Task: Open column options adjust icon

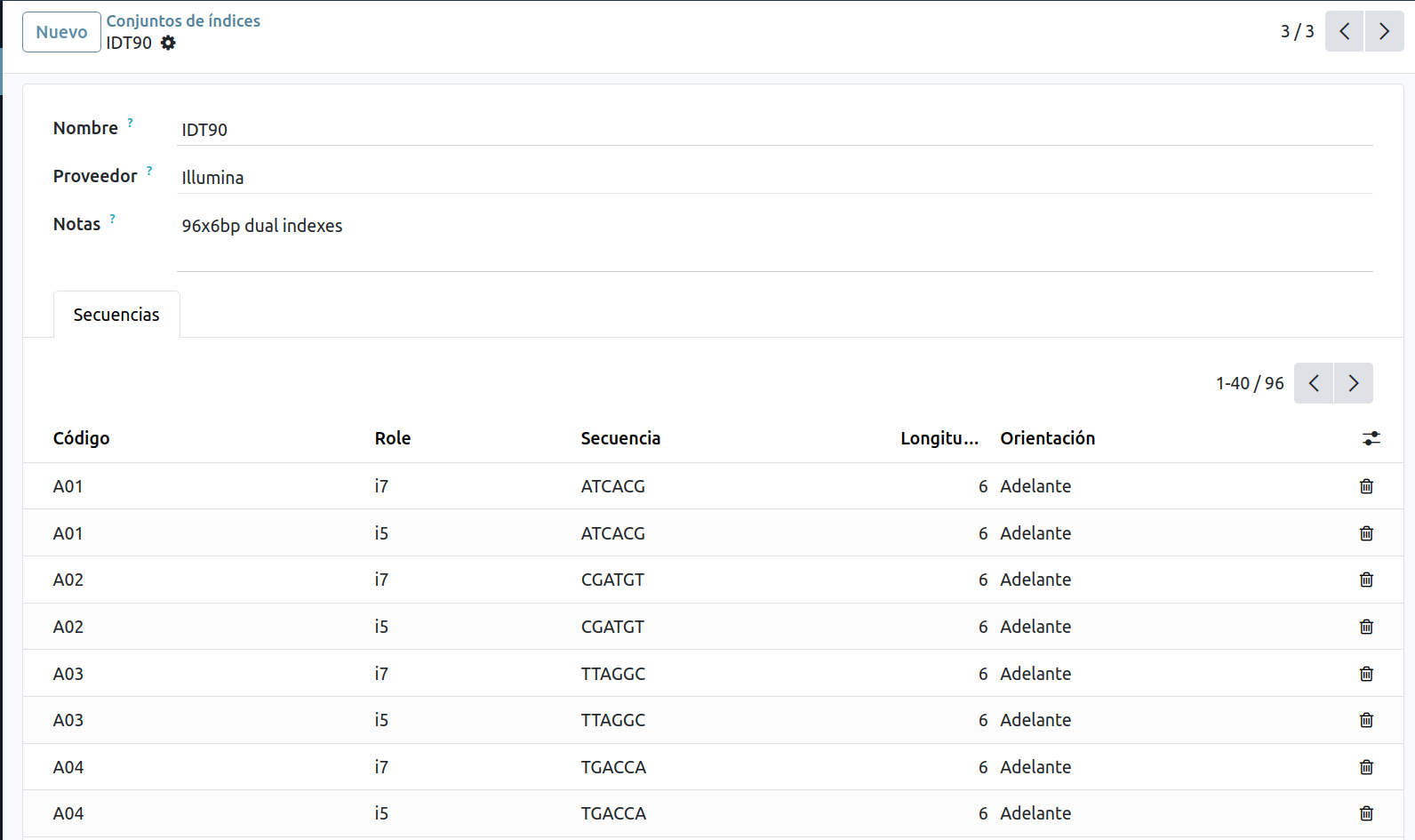Action: [x=1371, y=438]
